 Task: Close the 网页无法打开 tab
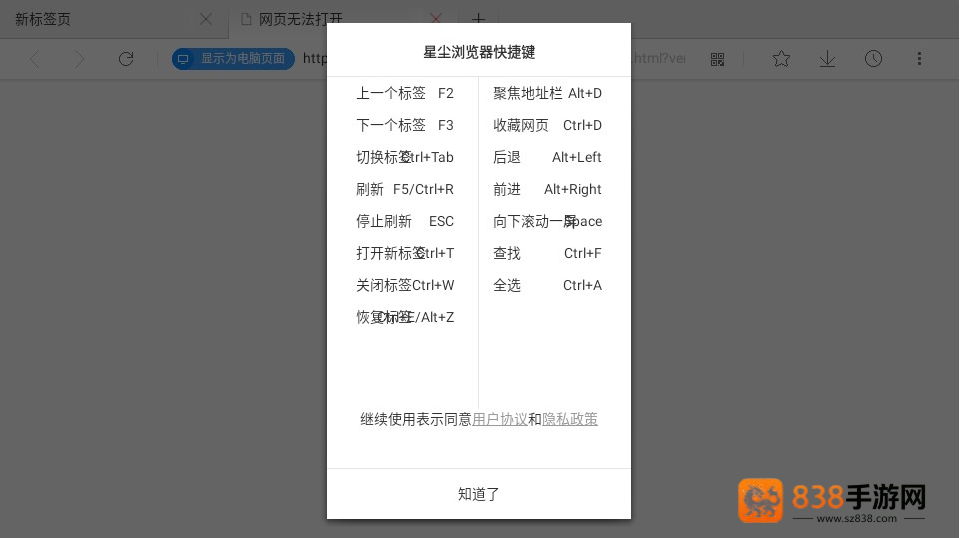(436, 18)
